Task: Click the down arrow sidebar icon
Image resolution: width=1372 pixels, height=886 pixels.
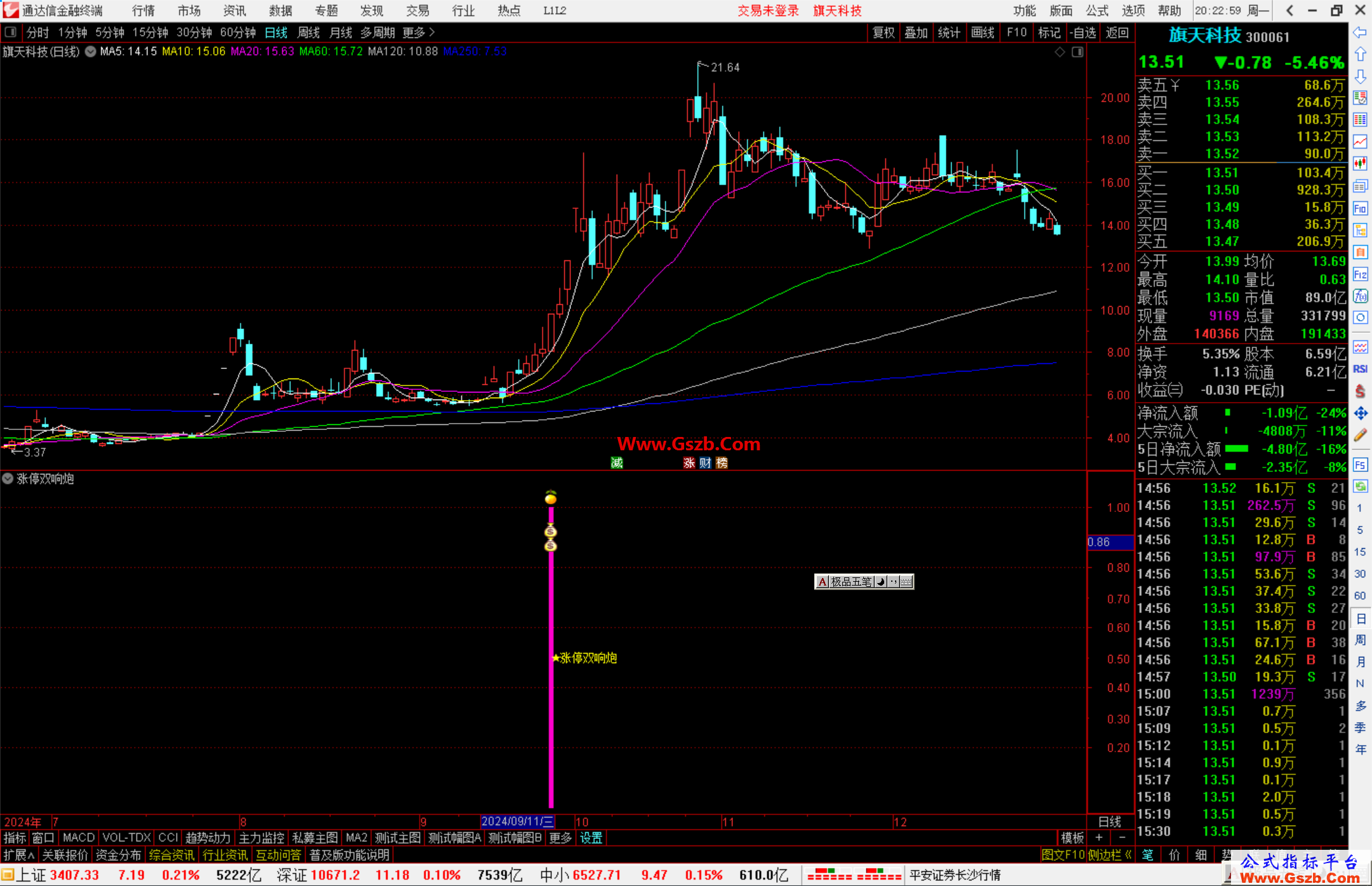Action: coord(1360,76)
